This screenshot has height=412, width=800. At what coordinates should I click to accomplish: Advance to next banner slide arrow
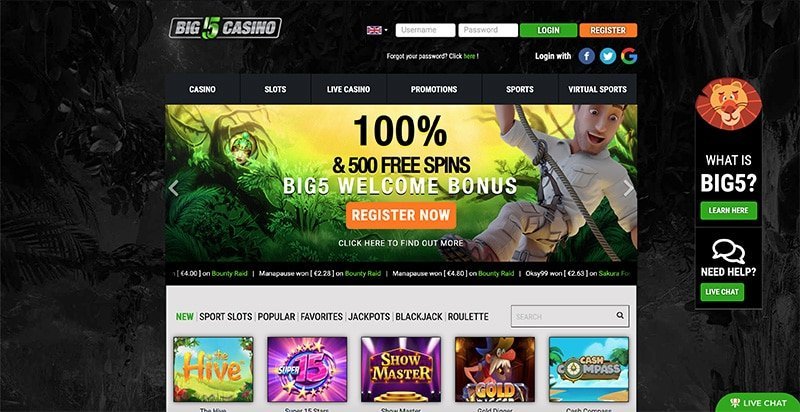coord(629,188)
